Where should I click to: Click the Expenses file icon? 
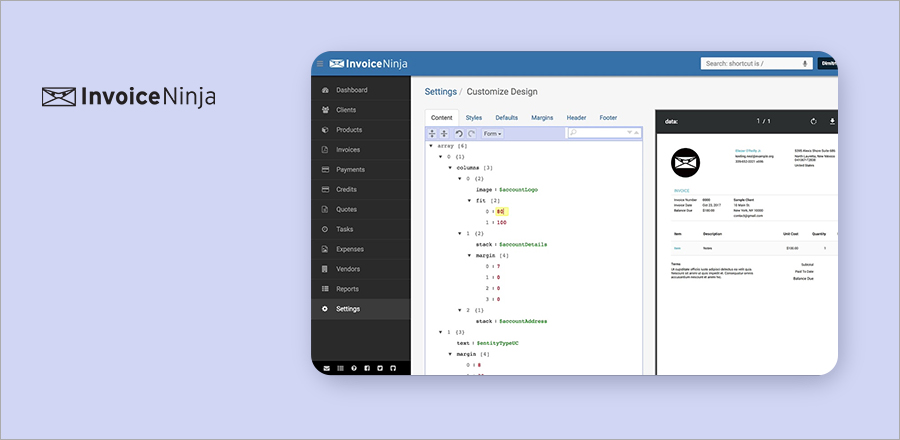coord(325,249)
